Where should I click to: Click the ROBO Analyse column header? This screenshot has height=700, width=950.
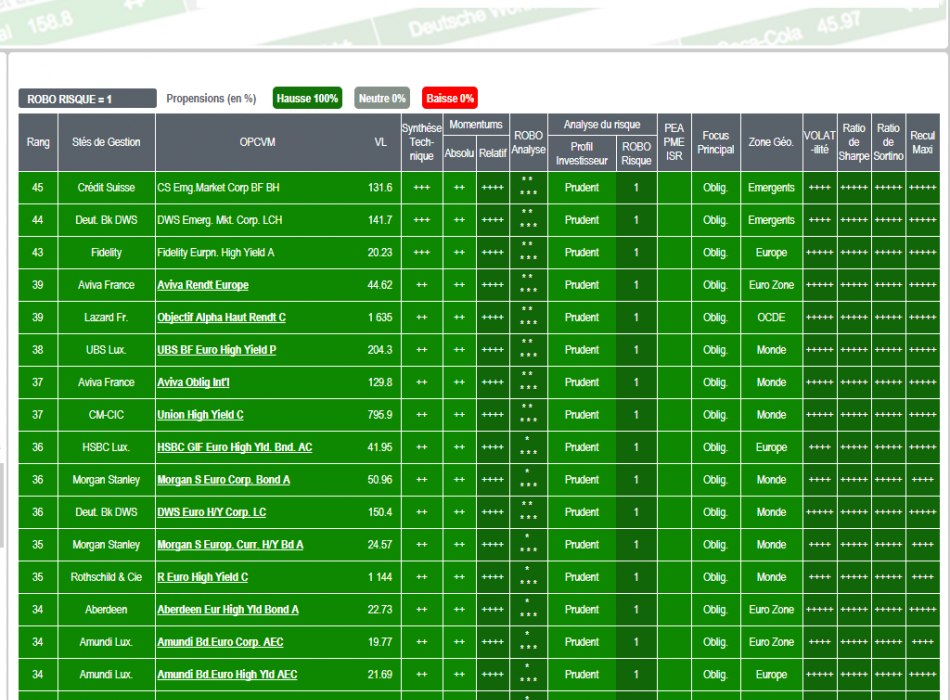528,142
